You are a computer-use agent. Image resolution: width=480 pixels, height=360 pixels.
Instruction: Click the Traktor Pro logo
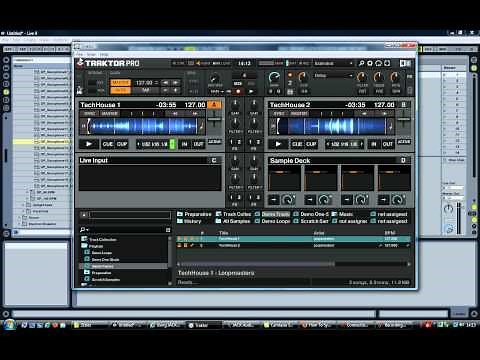[x=108, y=63]
